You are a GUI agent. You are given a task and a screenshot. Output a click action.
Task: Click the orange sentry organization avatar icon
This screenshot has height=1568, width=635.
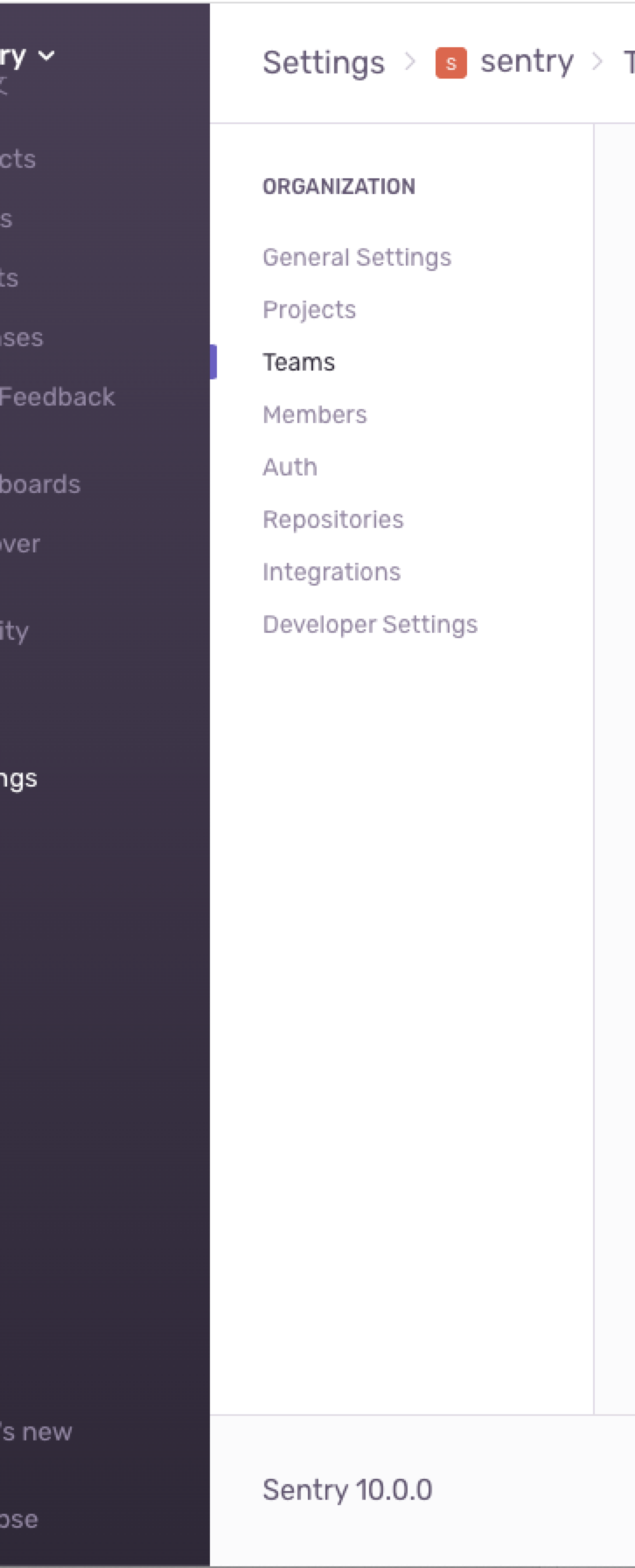[x=450, y=61]
